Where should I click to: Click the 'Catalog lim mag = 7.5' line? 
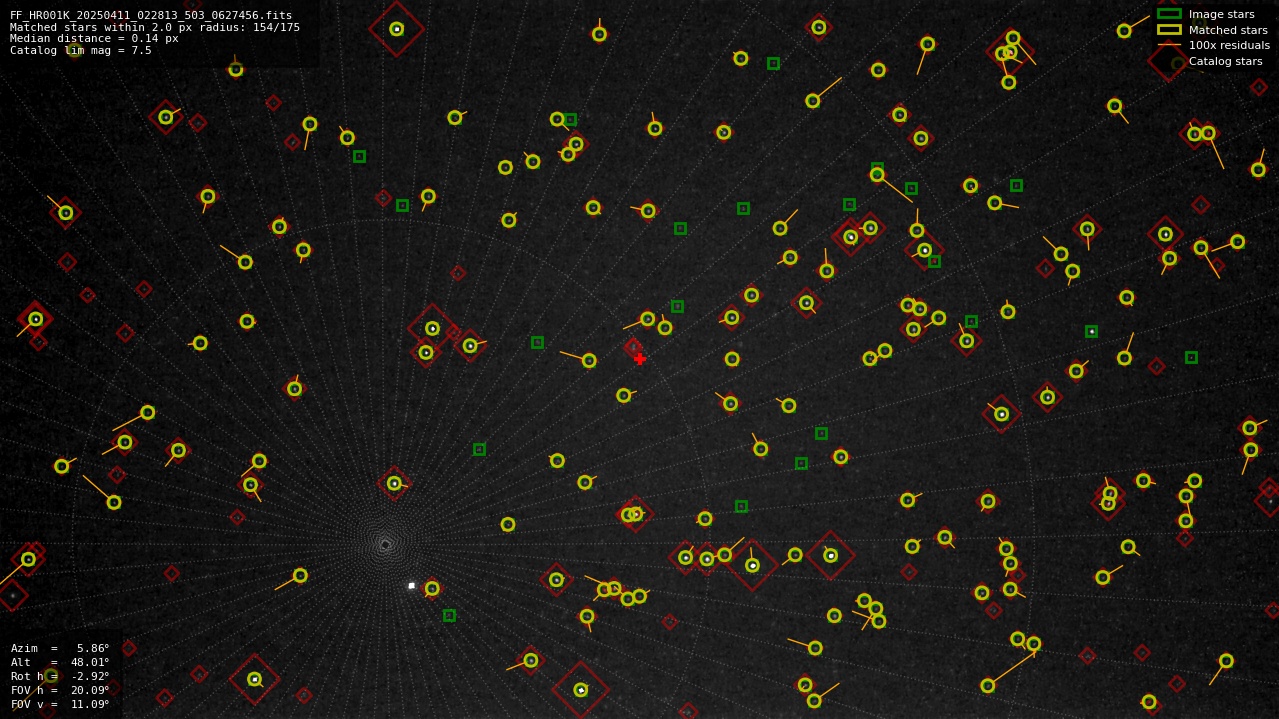tap(81, 50)
